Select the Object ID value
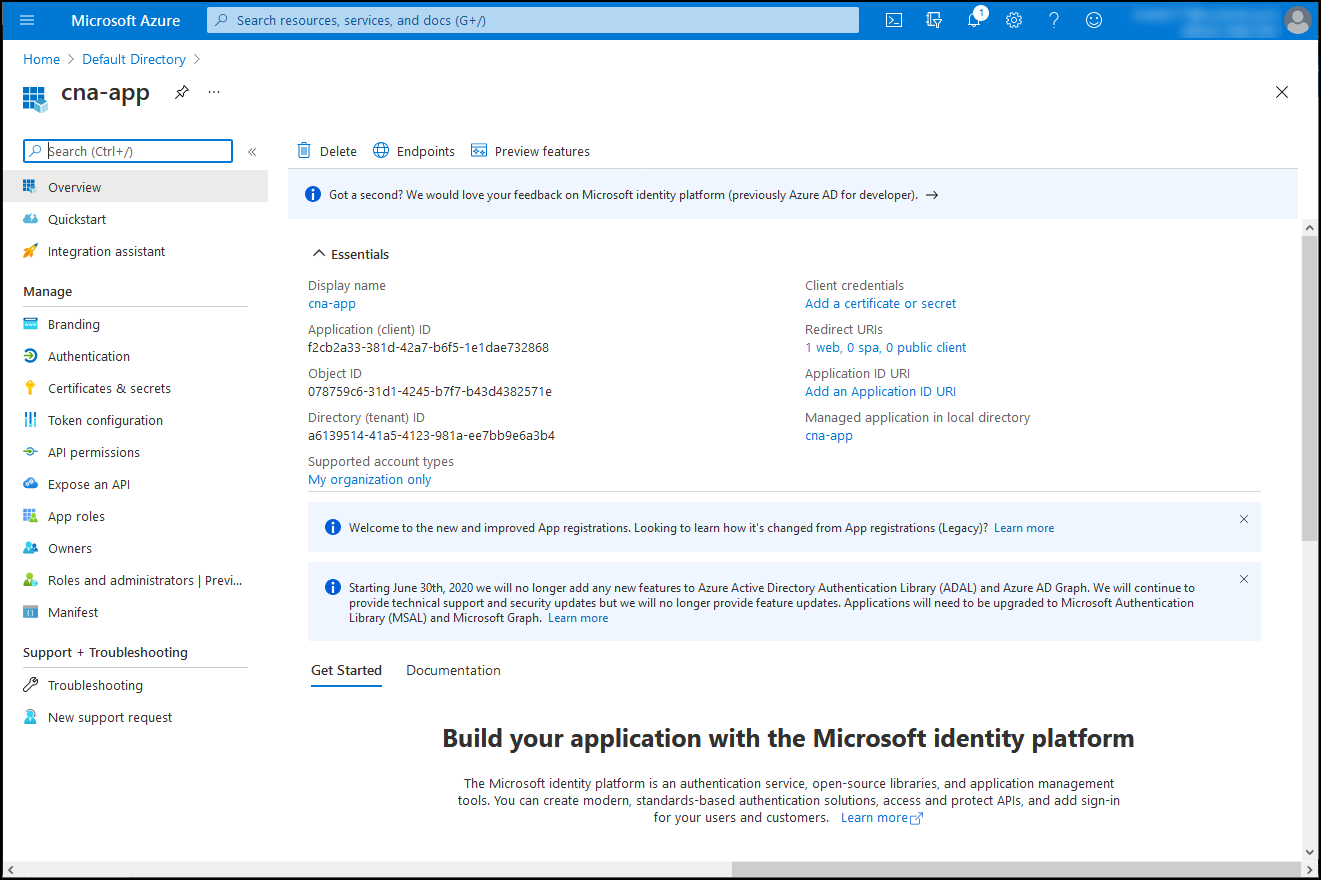This screenshot has height=880, width=1321. click(430, 392)
